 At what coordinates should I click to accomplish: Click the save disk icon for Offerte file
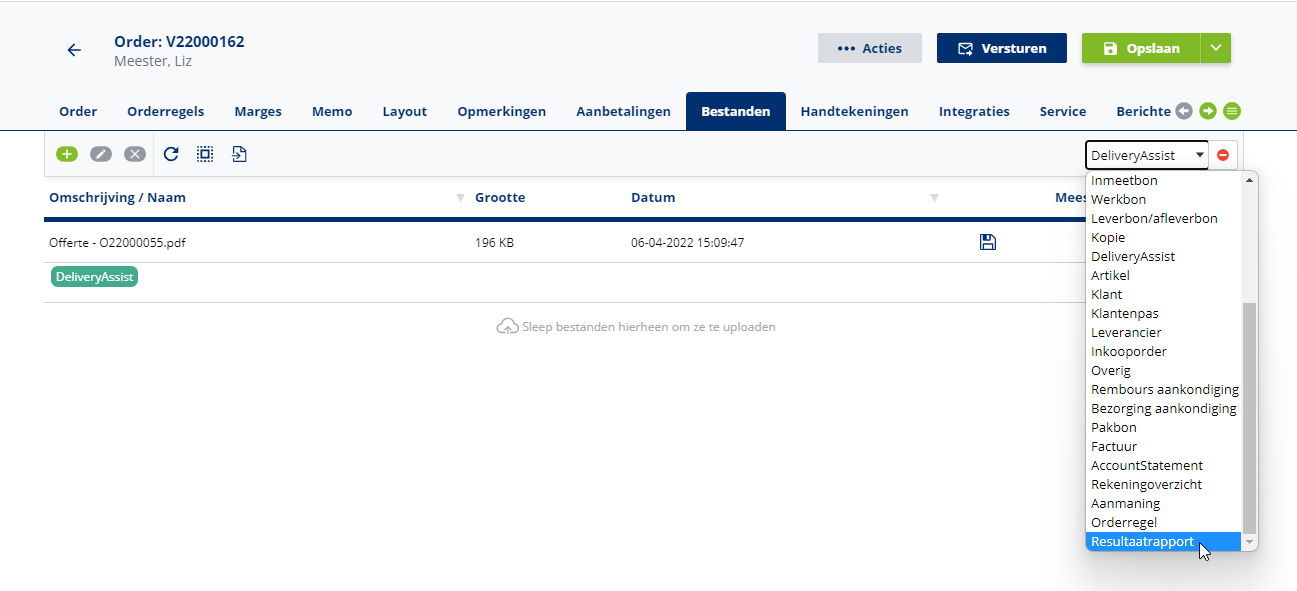coord(987,242)
